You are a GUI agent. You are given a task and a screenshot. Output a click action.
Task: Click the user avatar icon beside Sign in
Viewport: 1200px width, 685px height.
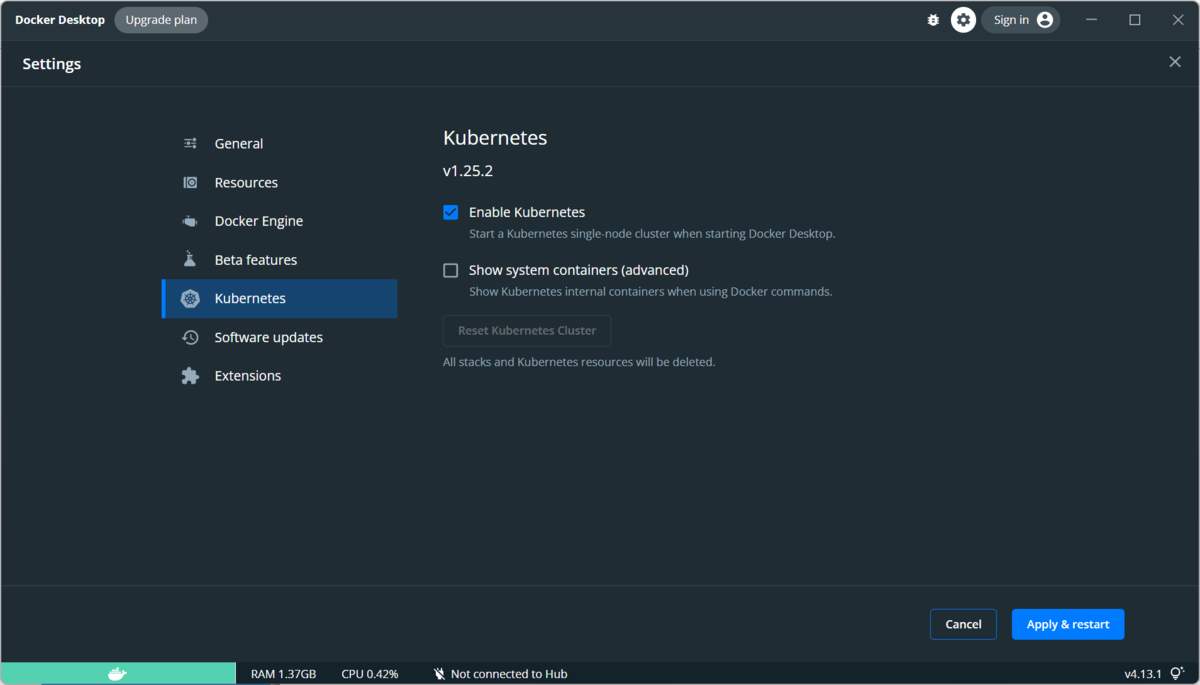1045,20
